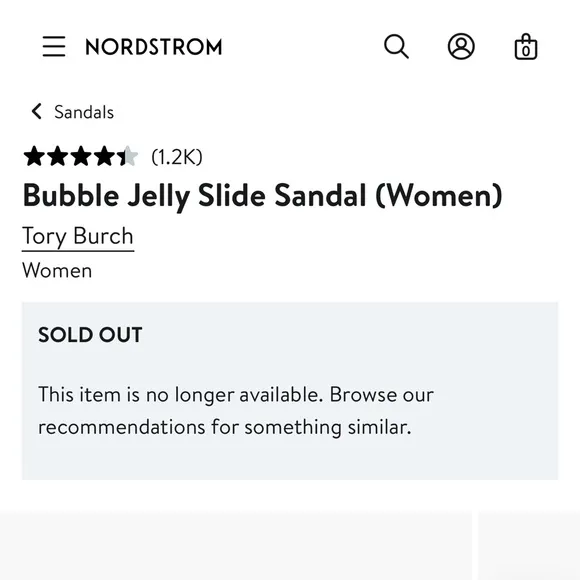Click the Women label under brand

57,270
